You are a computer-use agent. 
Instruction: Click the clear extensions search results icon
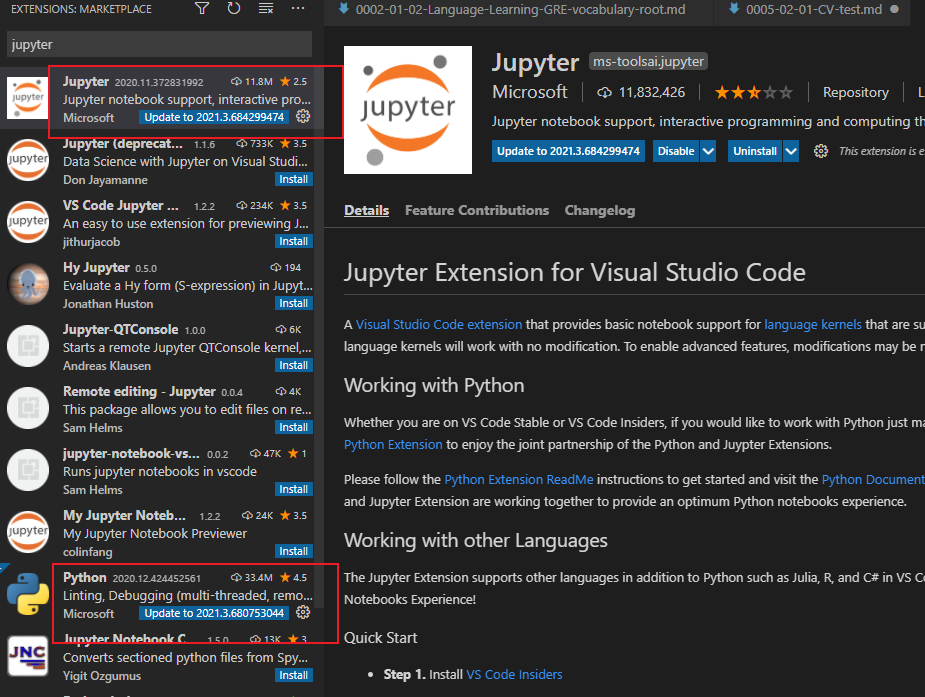(266, 8)
